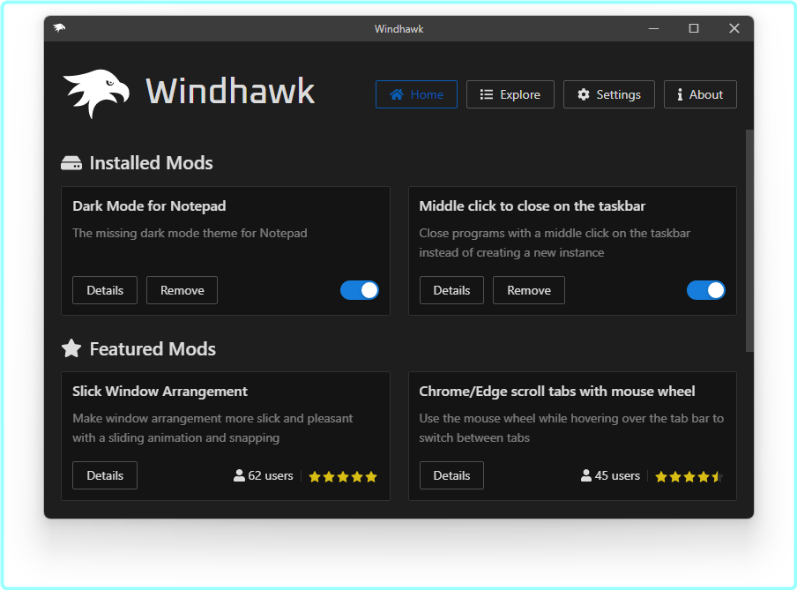Disable the Dark Mode for Notepad mod
This screenshot has width=797, height=590.
click(359, 290)
